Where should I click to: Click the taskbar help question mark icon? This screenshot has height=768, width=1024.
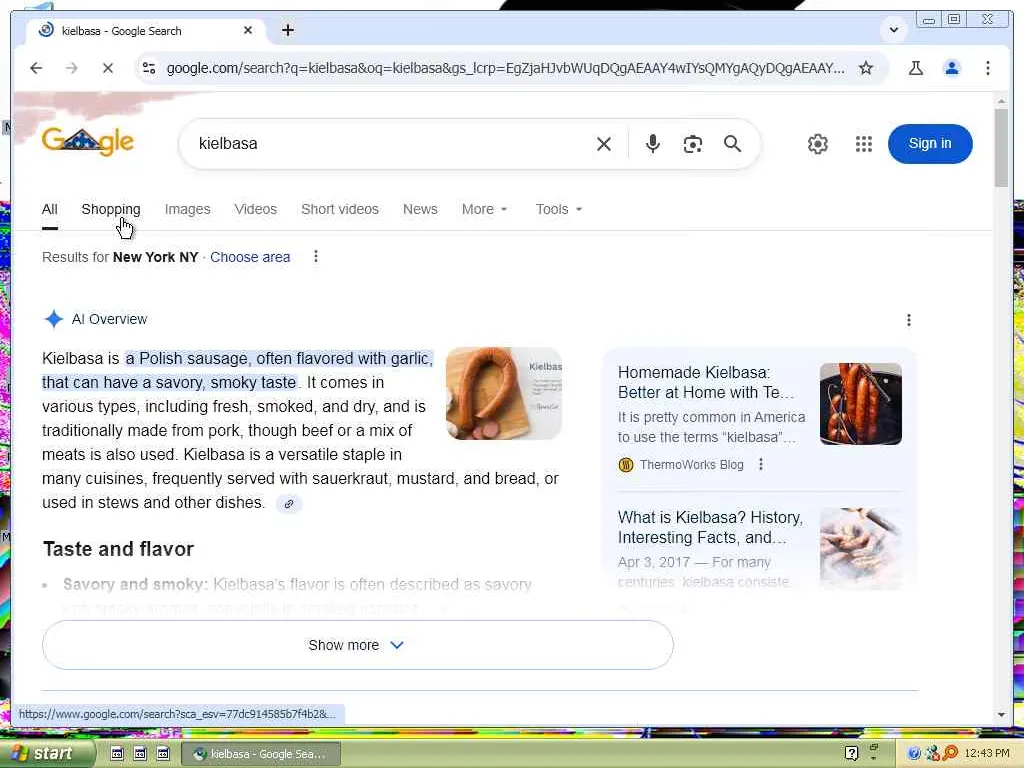coord(851,754)
